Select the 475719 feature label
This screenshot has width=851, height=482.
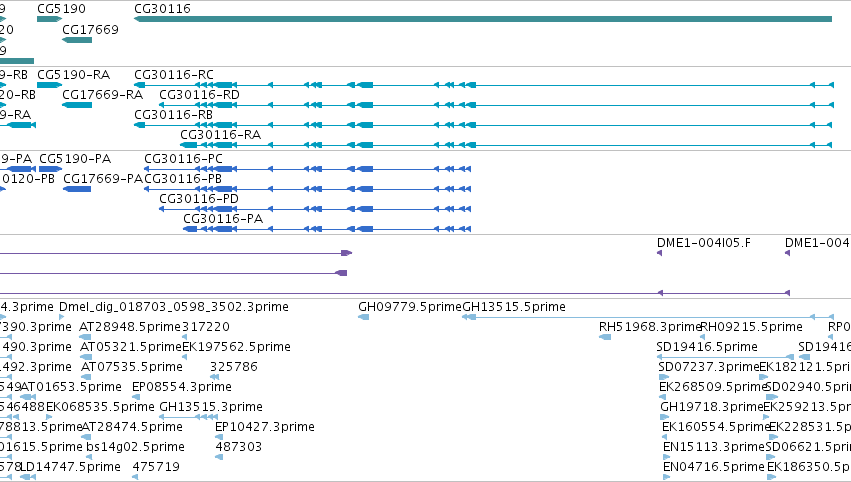[156, 467]
